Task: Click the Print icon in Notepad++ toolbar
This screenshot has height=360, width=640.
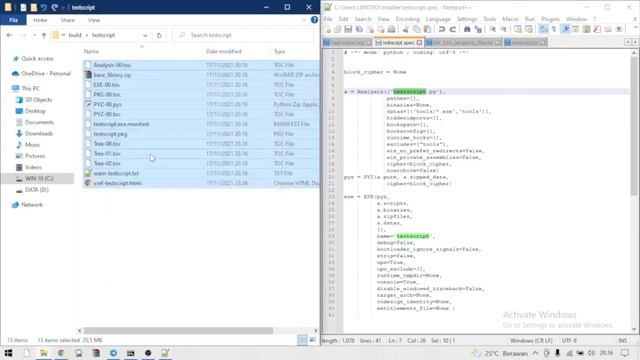Action: pos(391,29)
